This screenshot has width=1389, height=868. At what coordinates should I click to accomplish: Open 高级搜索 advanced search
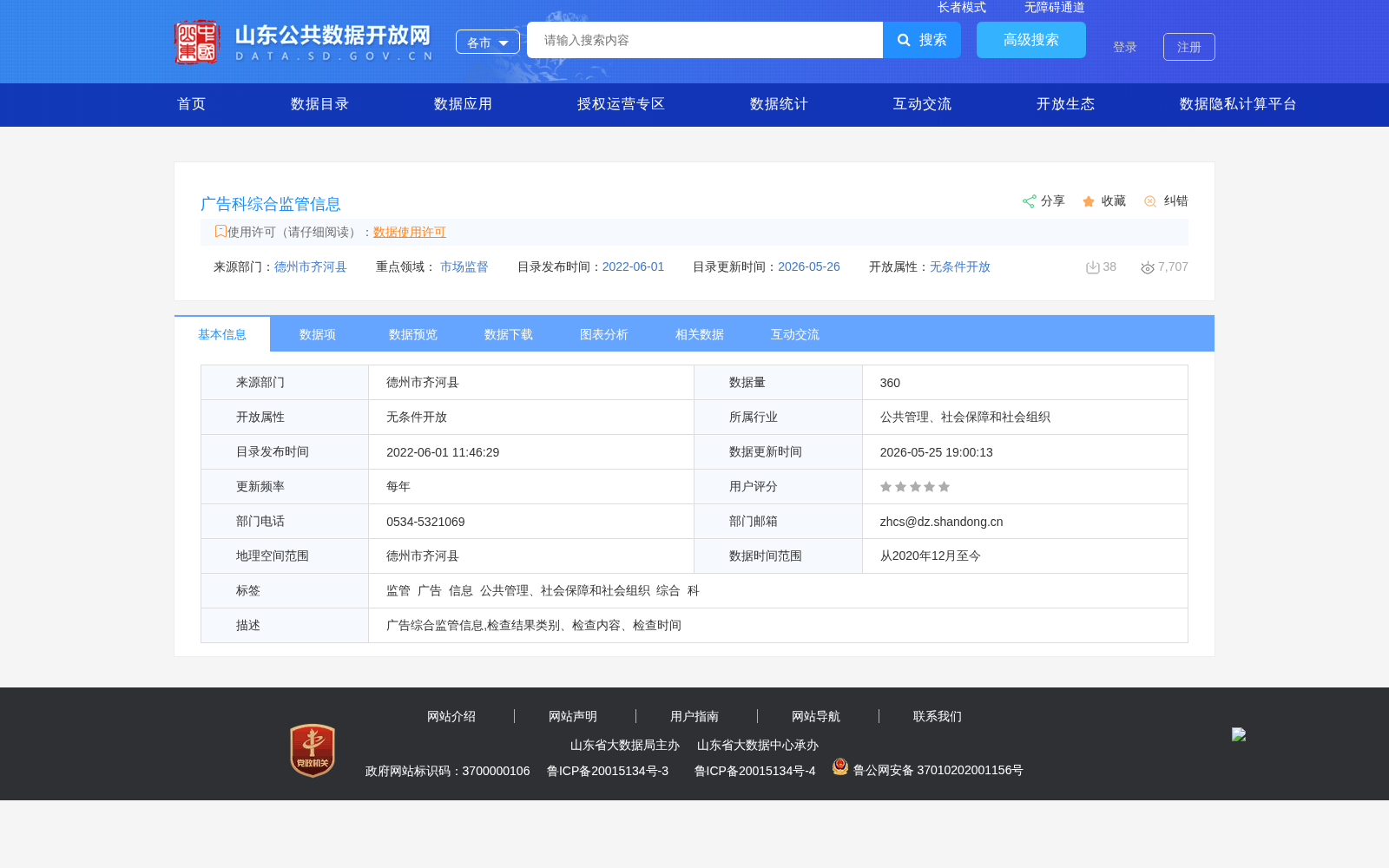click(x=1031, y=40)
